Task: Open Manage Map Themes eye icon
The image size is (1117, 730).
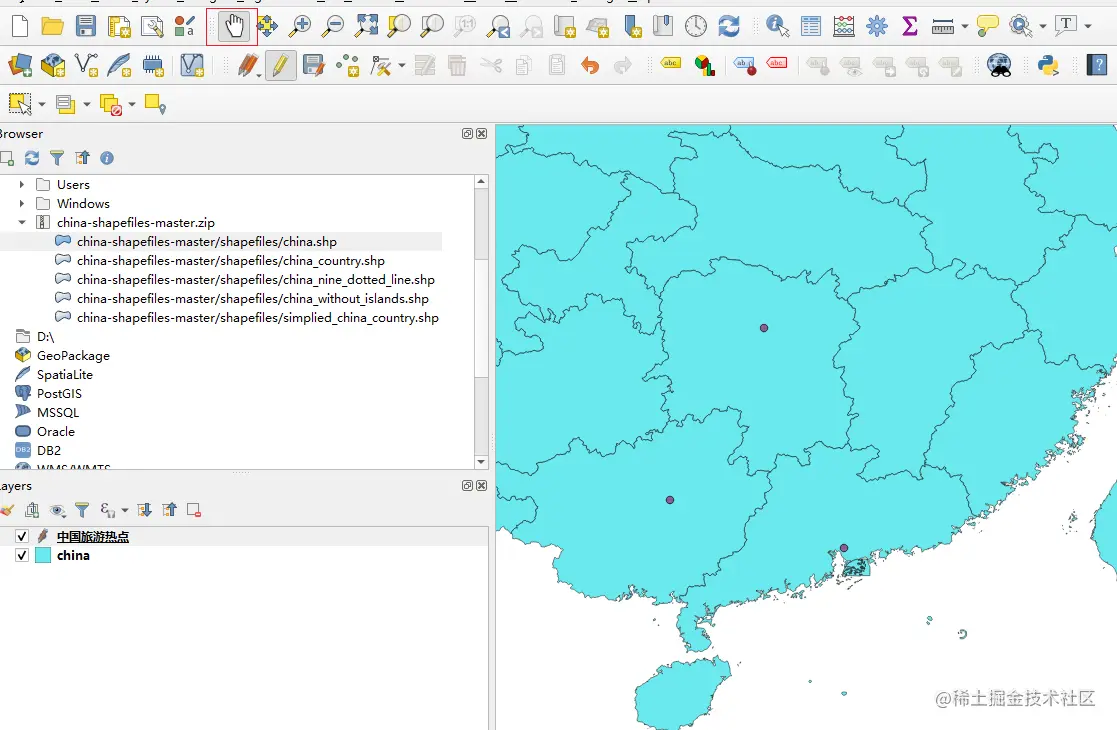Action: tap(57, 510)
